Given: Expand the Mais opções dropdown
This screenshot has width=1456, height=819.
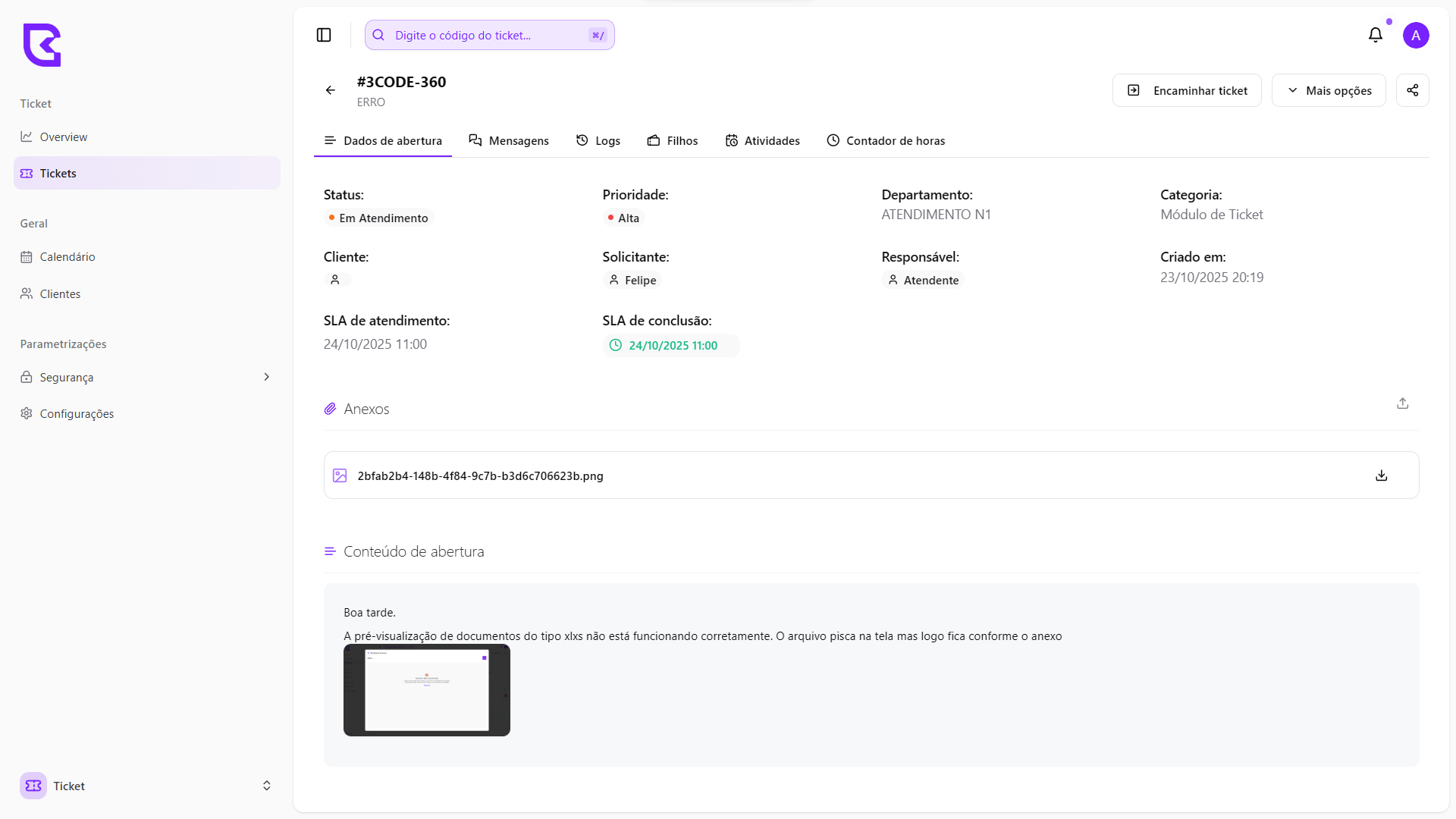Looking at the screenshot, I should 1329,90.
